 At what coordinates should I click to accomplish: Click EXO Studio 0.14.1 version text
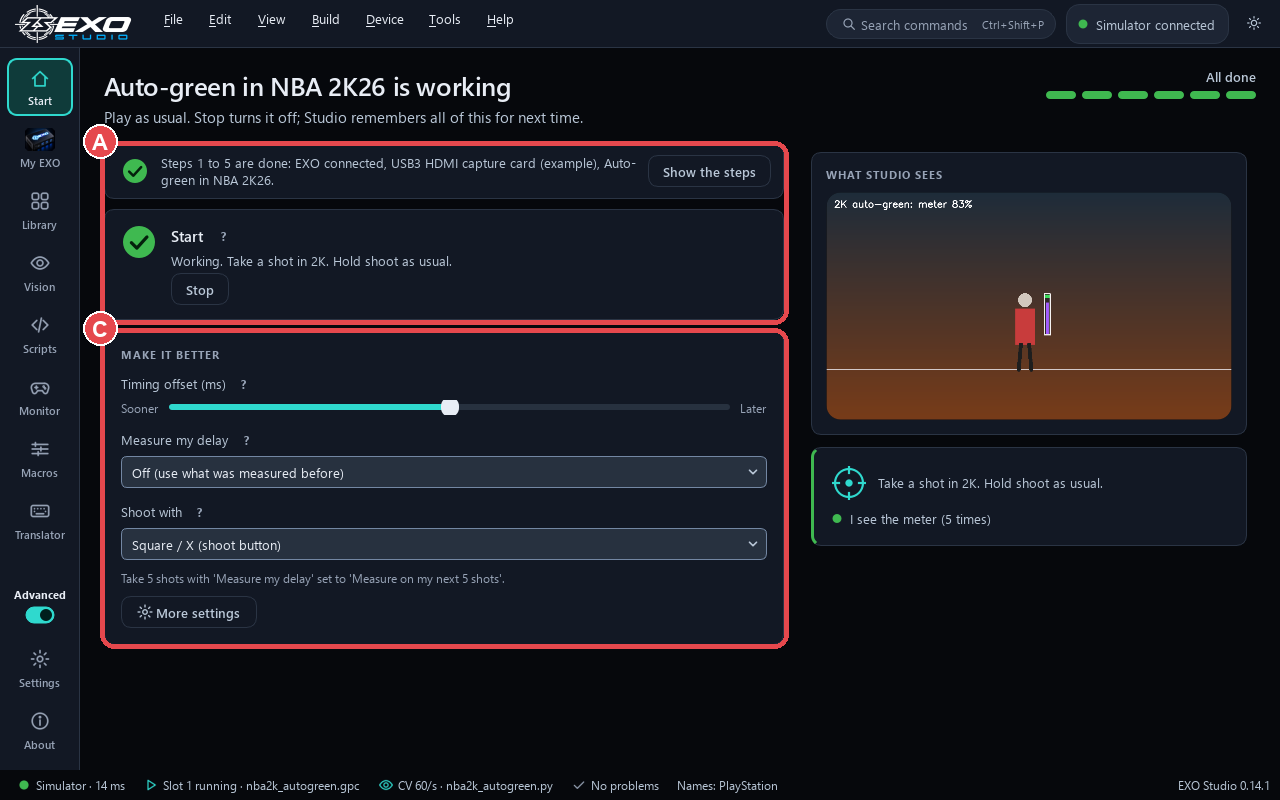coord(1223,786)
